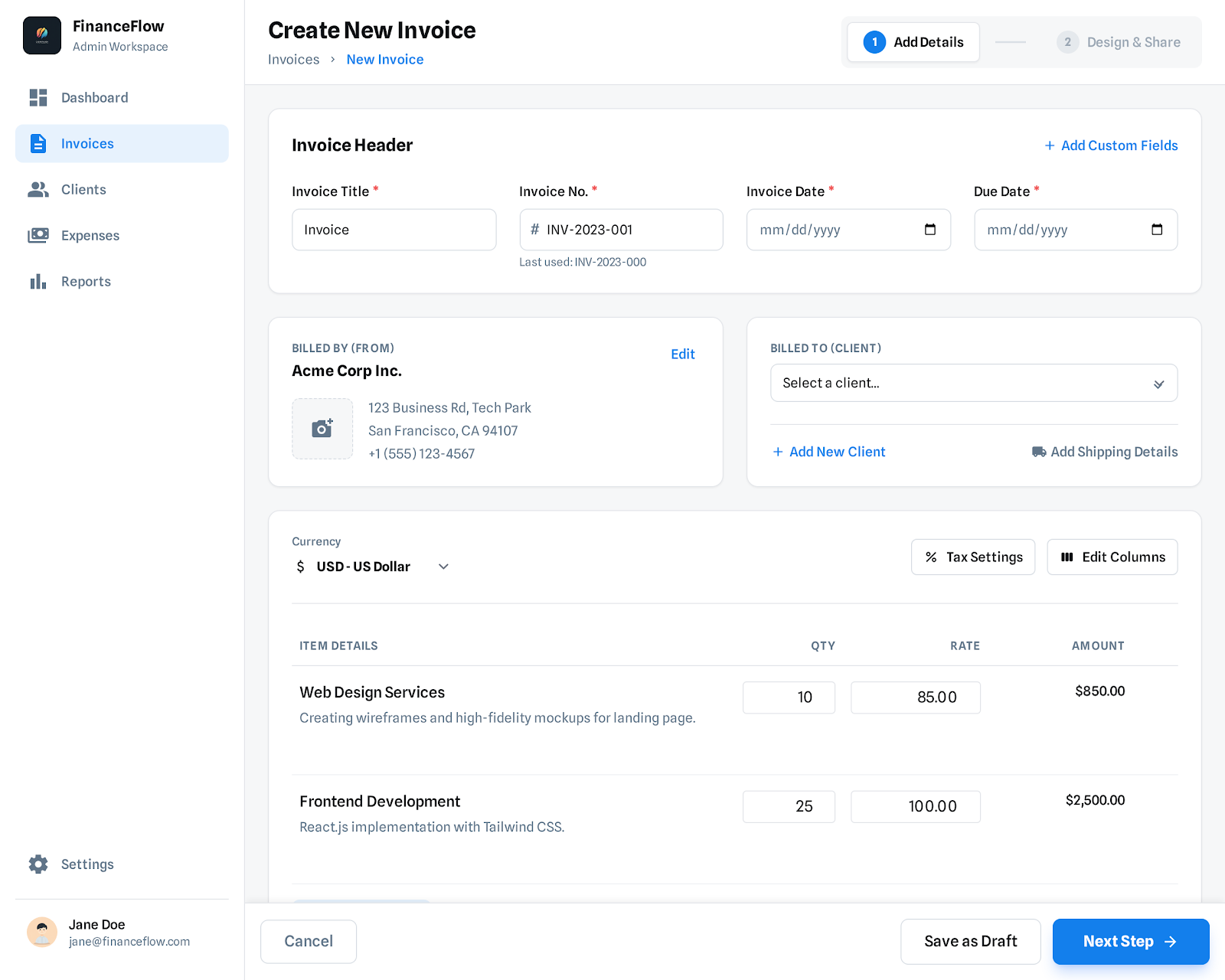Click the Clients people icon

(x=38, y=190)
